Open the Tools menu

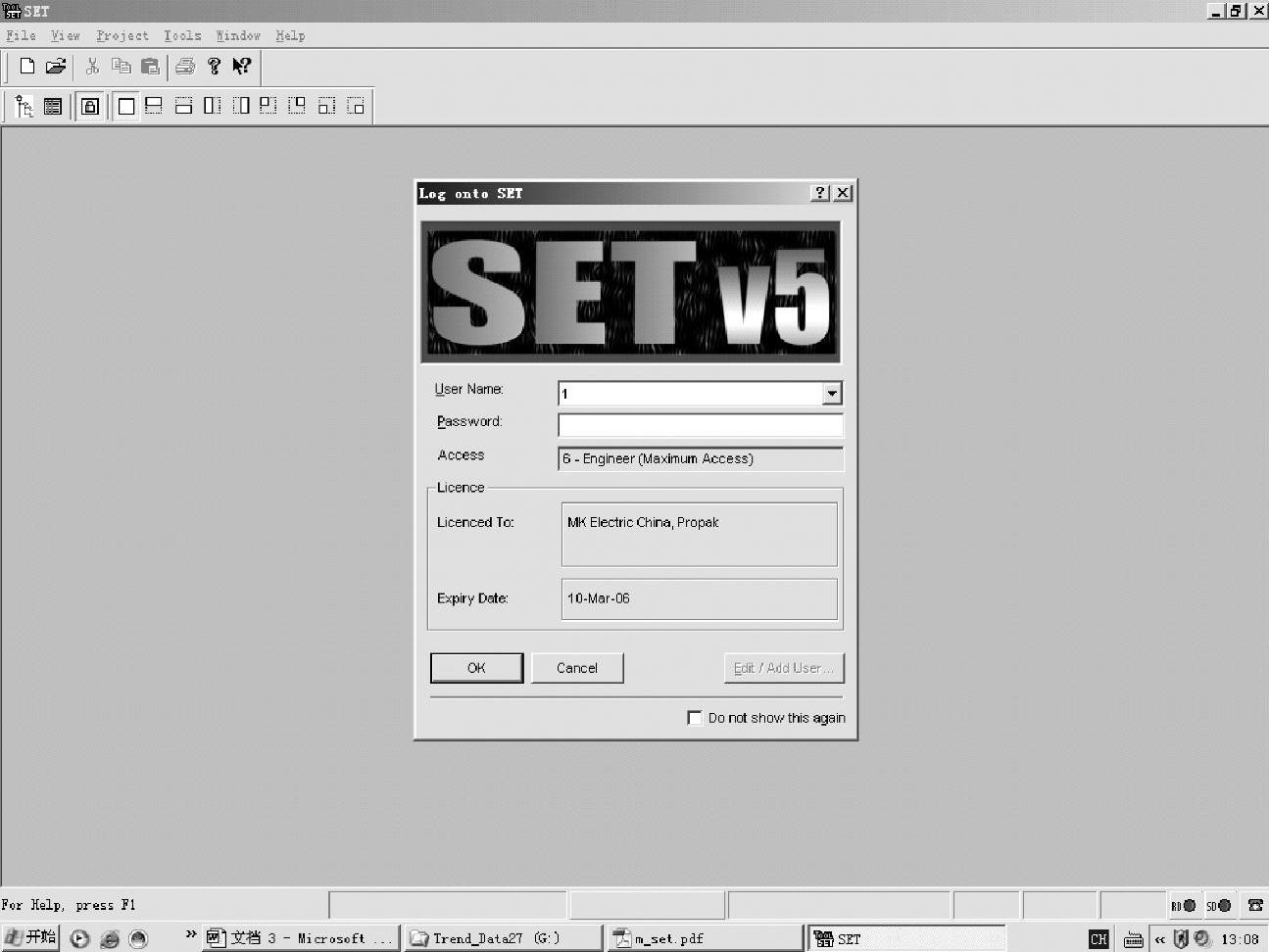coord(182,35)
